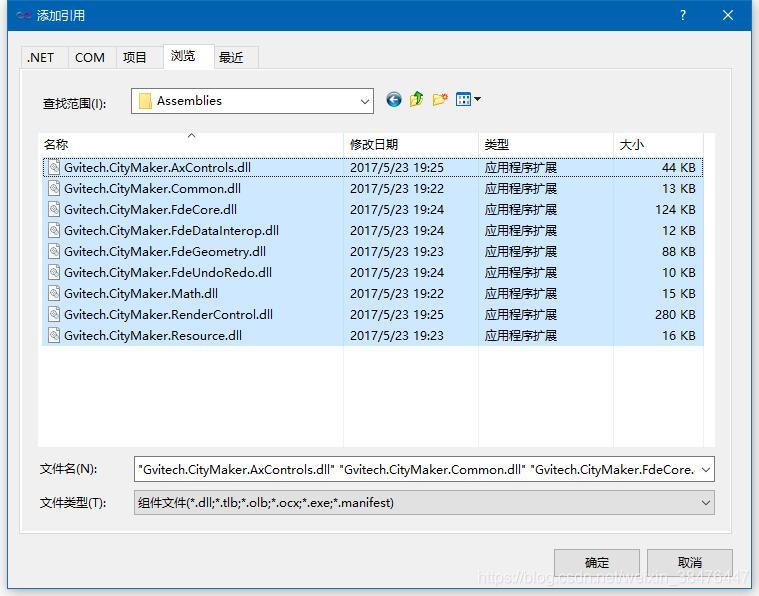Go up one folder level icon
This screenshot has height=596, width=759.
[x=416, y=99]
